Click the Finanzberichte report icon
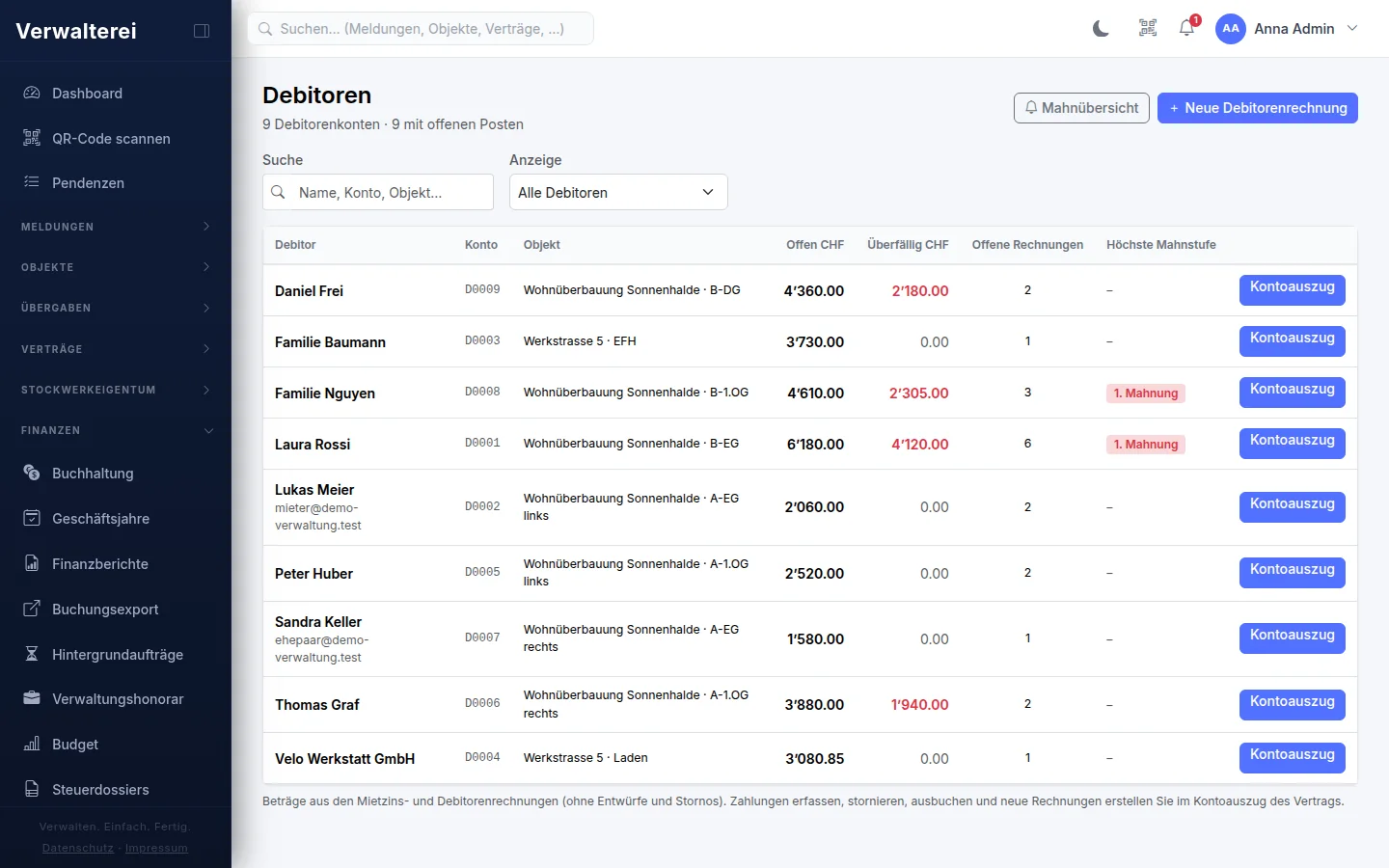Viewport: 1389px width, 868px height. tap(32, 563)
